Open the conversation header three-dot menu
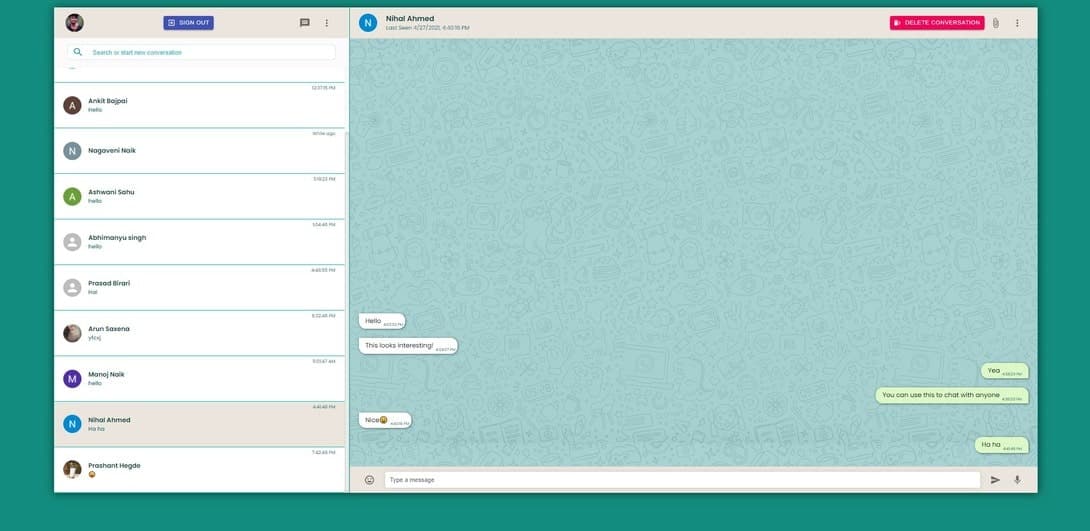 pos(1017,23)
